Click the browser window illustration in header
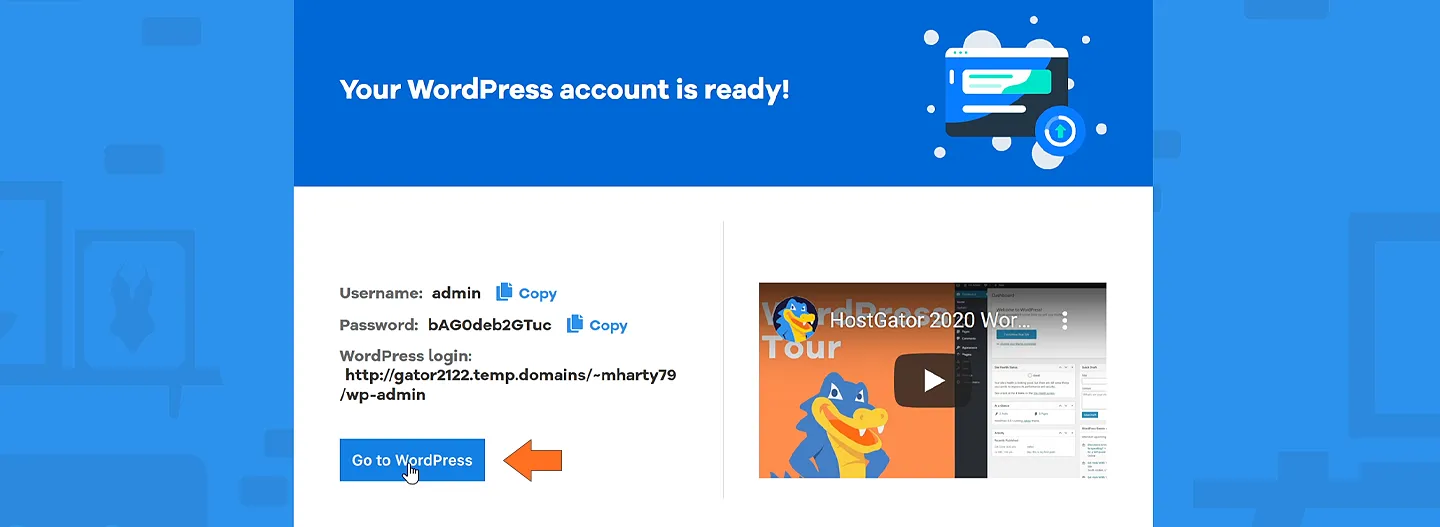This screenshot has width=1440, height=527. tap(1006, 92)
